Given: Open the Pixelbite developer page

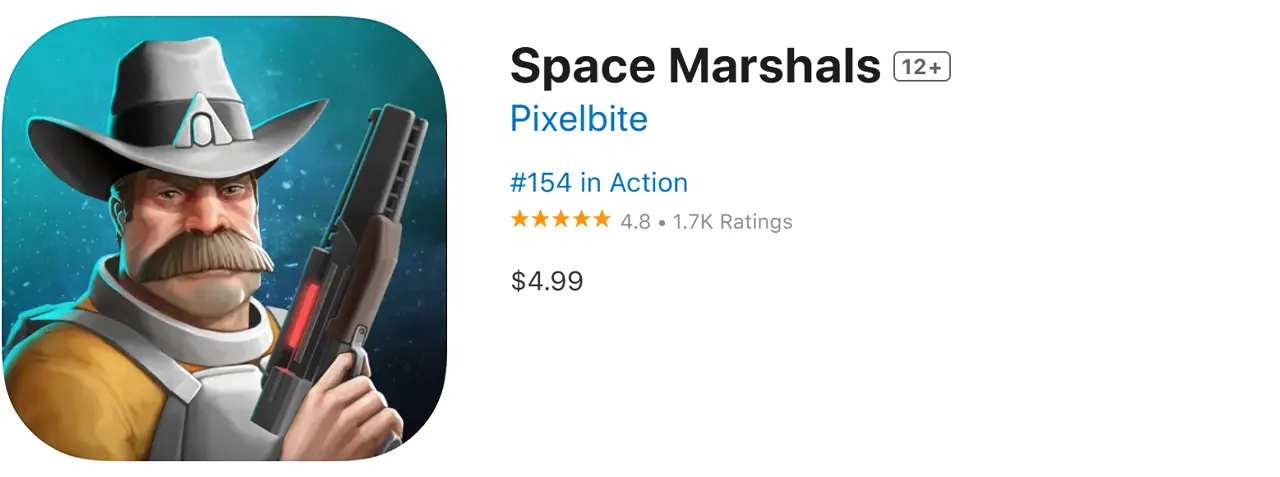Looking at the screenshot, I should point(579,119).
